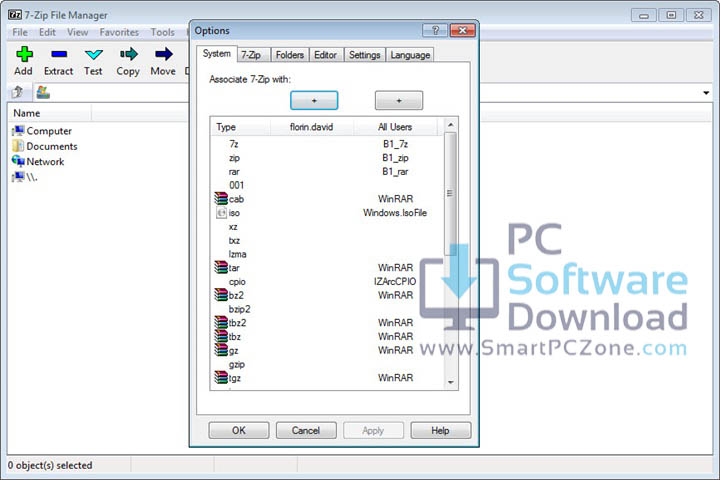Image resolution: width=720 pixels, height=480 pixels.
Task: Click the All Users column header
Action: (x=395, y=127)
